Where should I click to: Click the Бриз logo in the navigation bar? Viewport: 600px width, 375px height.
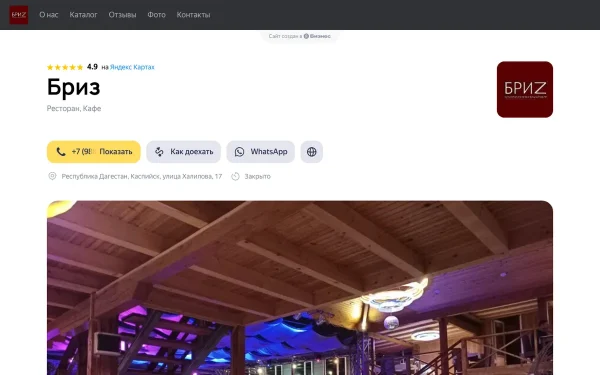(19, 15)
